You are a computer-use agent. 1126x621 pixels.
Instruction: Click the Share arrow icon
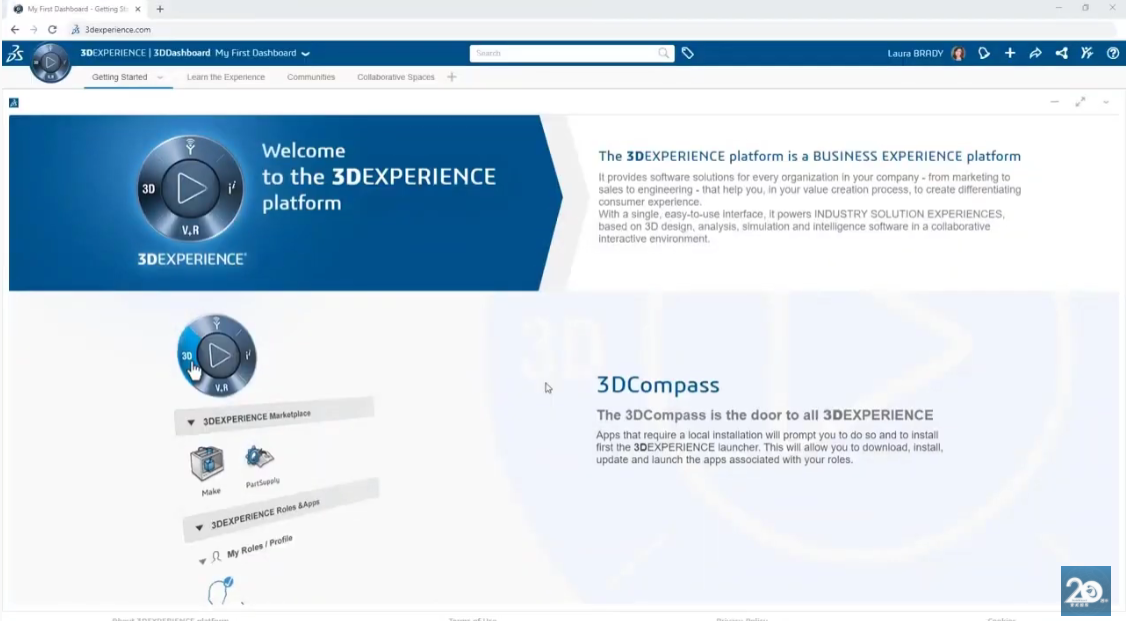click(1036, 53)
